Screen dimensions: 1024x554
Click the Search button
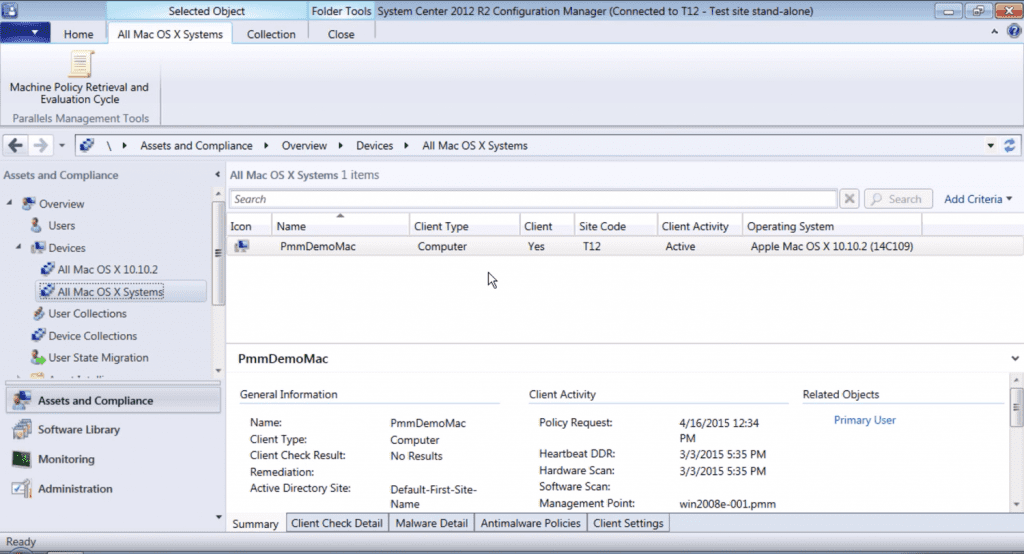pos(897,199)
